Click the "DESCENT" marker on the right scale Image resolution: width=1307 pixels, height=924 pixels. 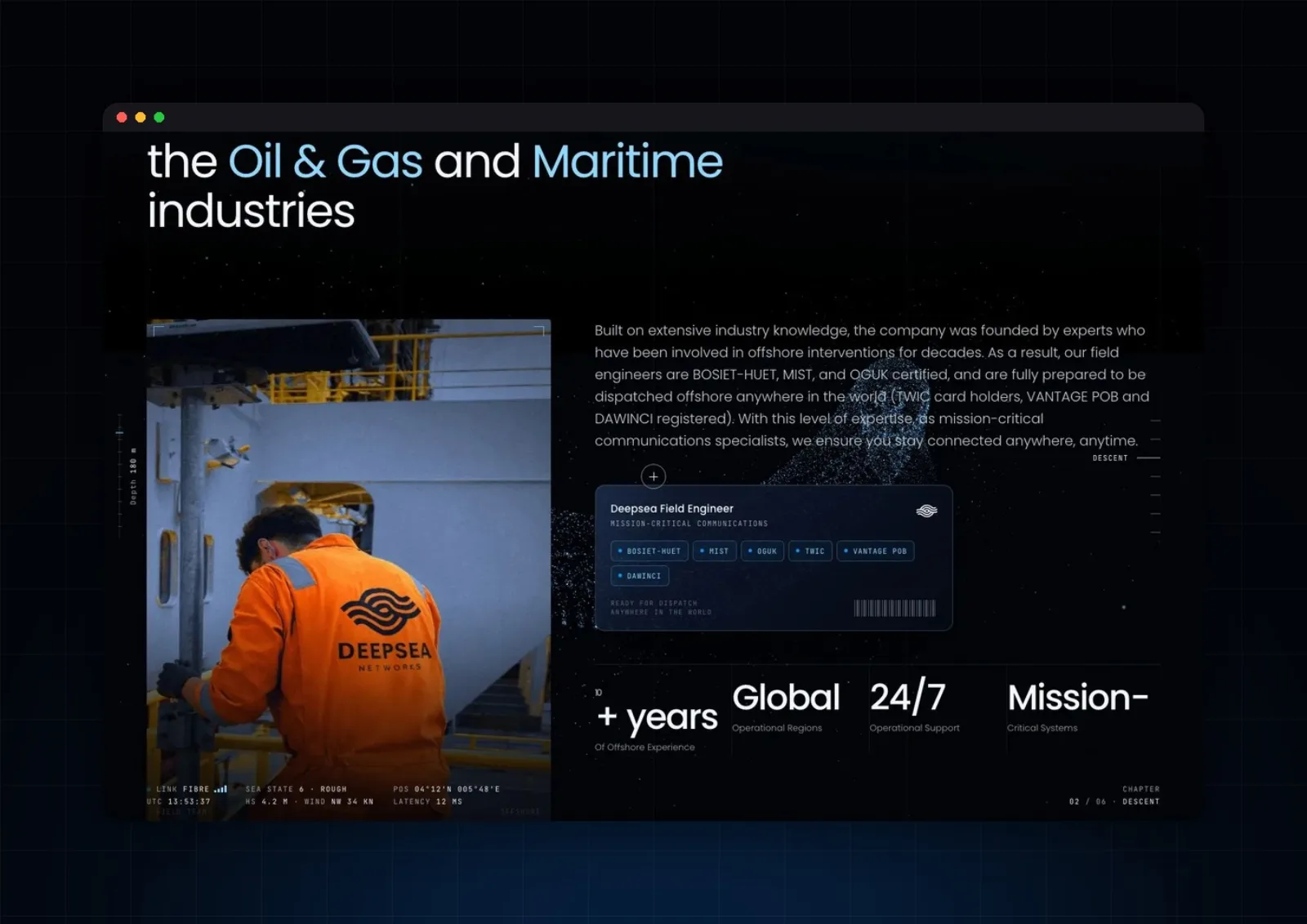[x=1110, y=458]
